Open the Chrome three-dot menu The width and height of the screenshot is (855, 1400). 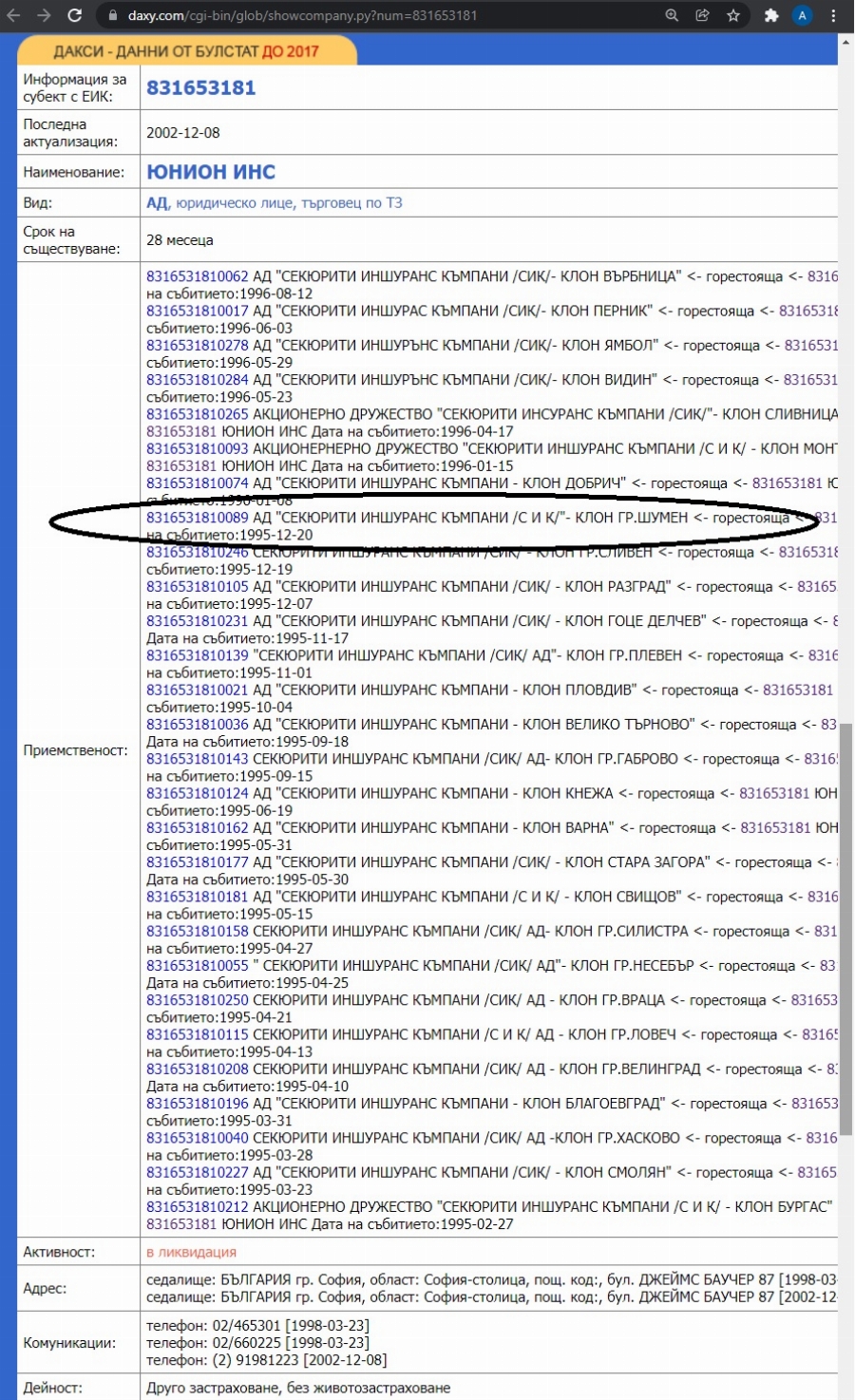[834, 15]
